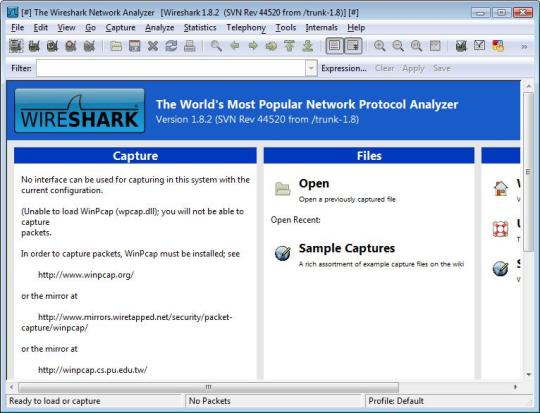Click the http://www.winpcap.org/ link
This screenshot has width=540, height=413.
(x=86, y=275)
